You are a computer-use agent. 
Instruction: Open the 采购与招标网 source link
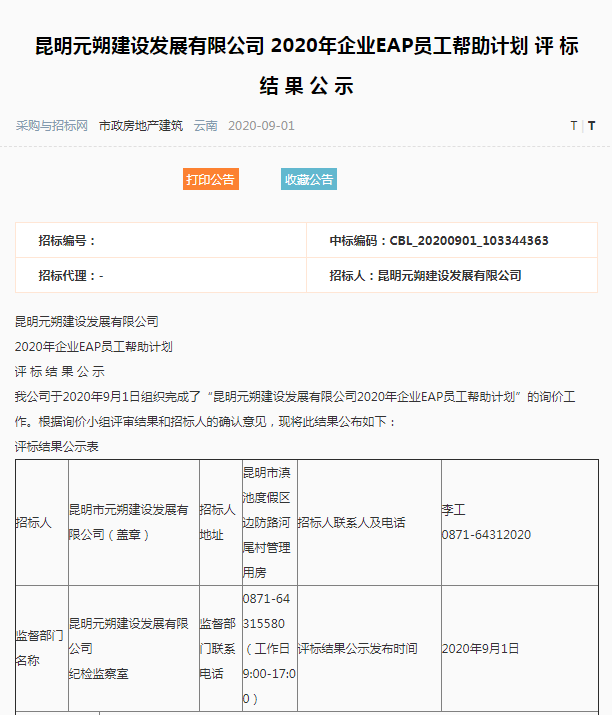pyautogui.click(x=52, y=126)
